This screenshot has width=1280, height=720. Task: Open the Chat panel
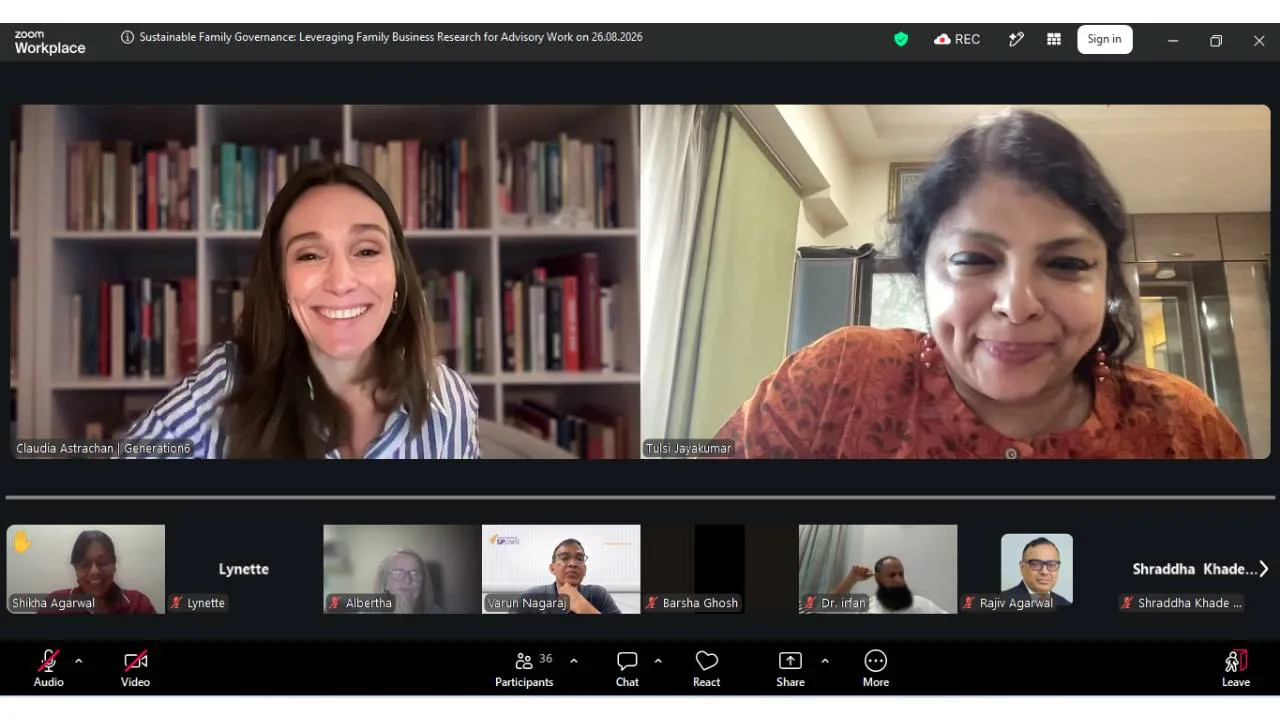[x=627, y=668]
